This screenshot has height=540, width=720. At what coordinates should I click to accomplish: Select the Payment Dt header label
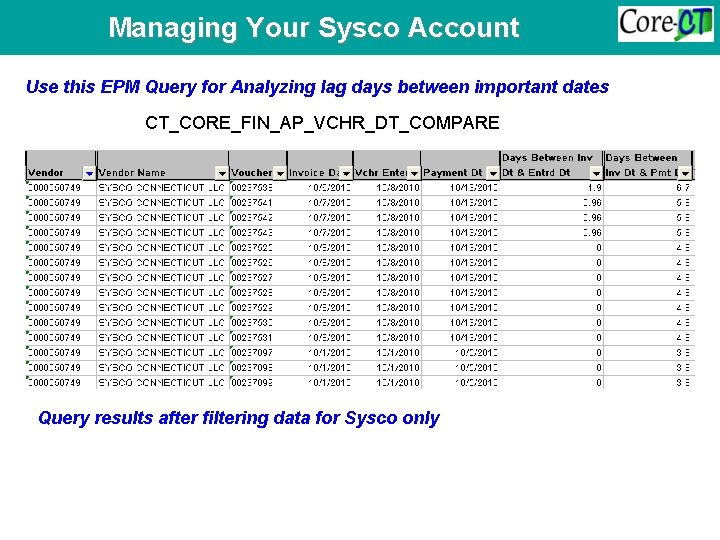tap(452, 173)
